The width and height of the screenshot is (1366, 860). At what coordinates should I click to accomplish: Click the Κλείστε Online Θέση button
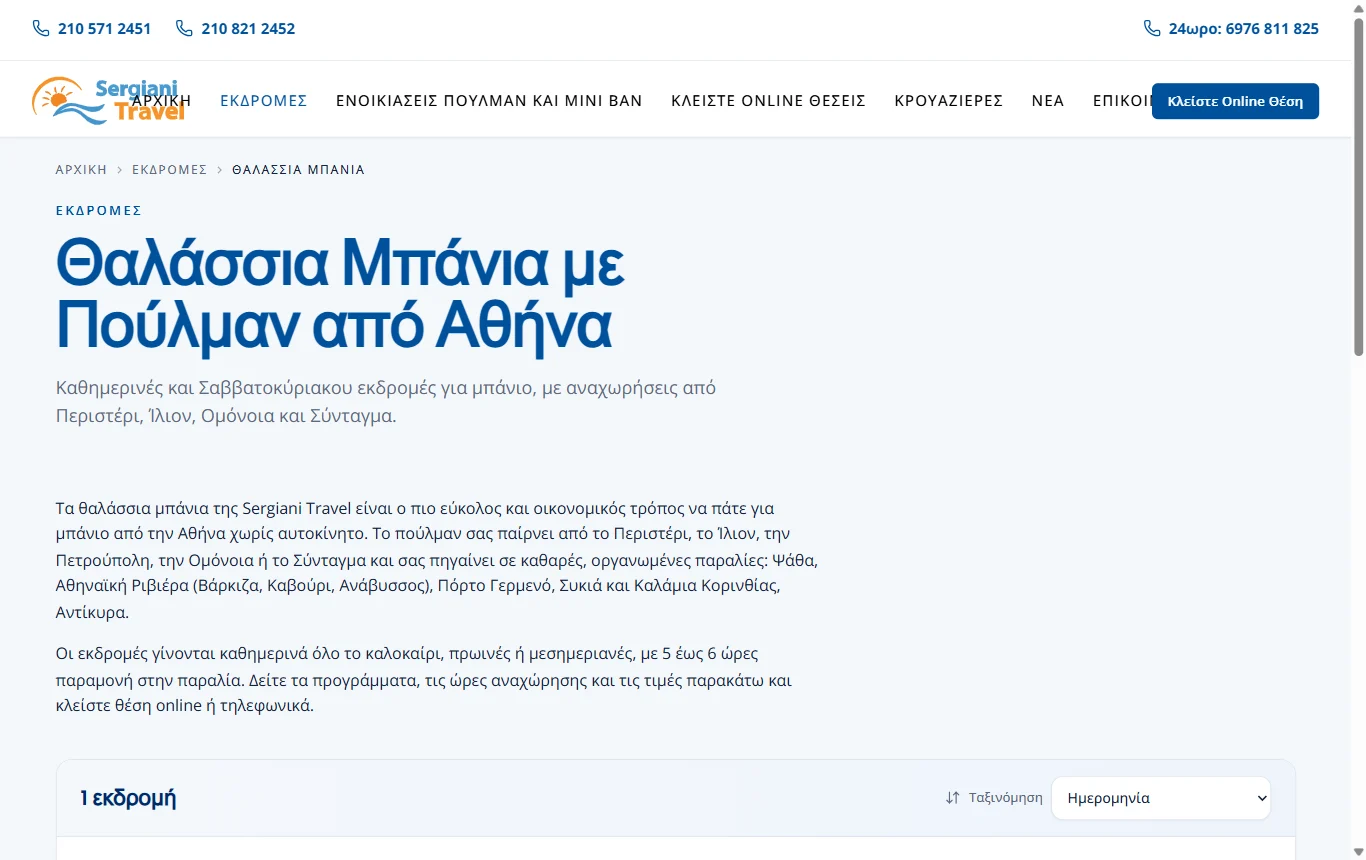coord(1235,101)
